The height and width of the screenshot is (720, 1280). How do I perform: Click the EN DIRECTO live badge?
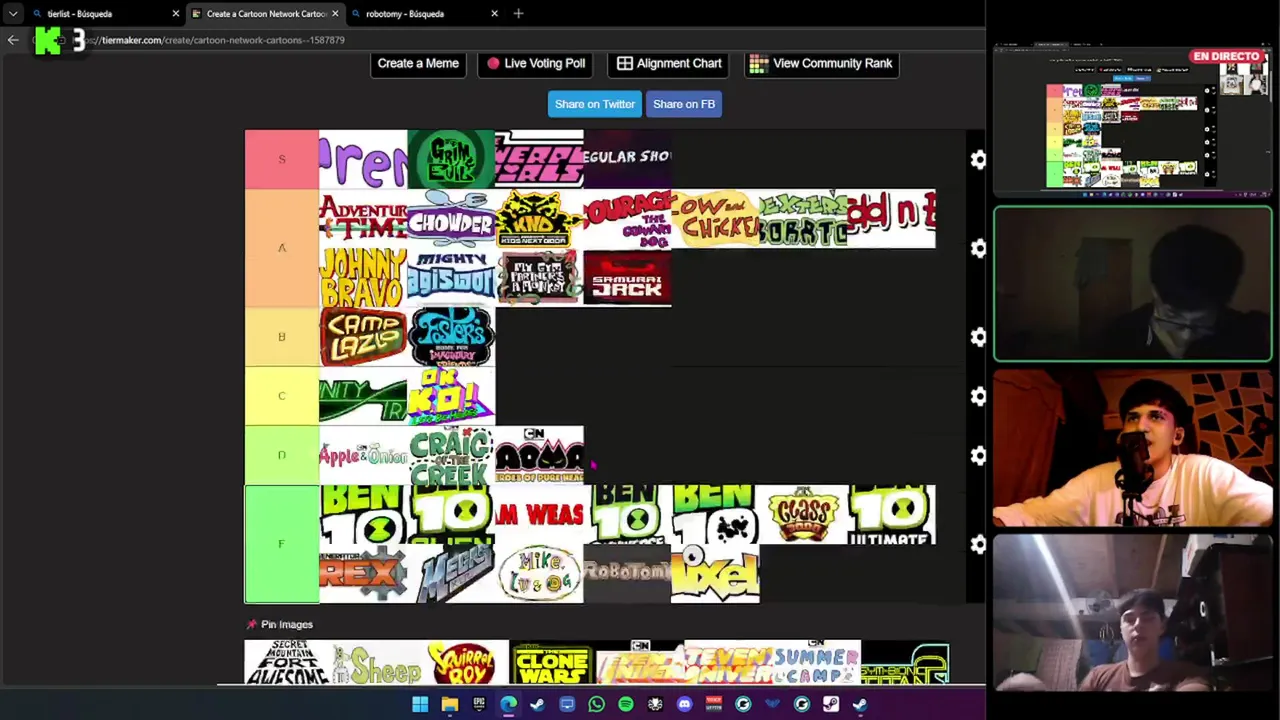click(1226, 57)
